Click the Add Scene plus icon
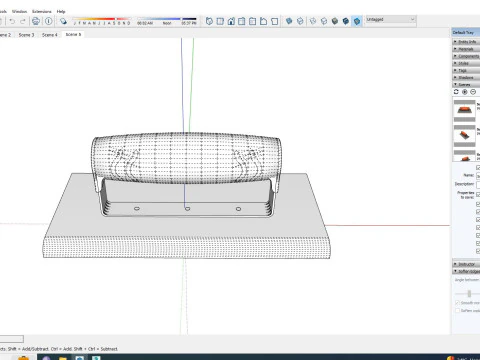Image resolution: width=480 pixels, height=360 pixels. (x=465, y=92)
